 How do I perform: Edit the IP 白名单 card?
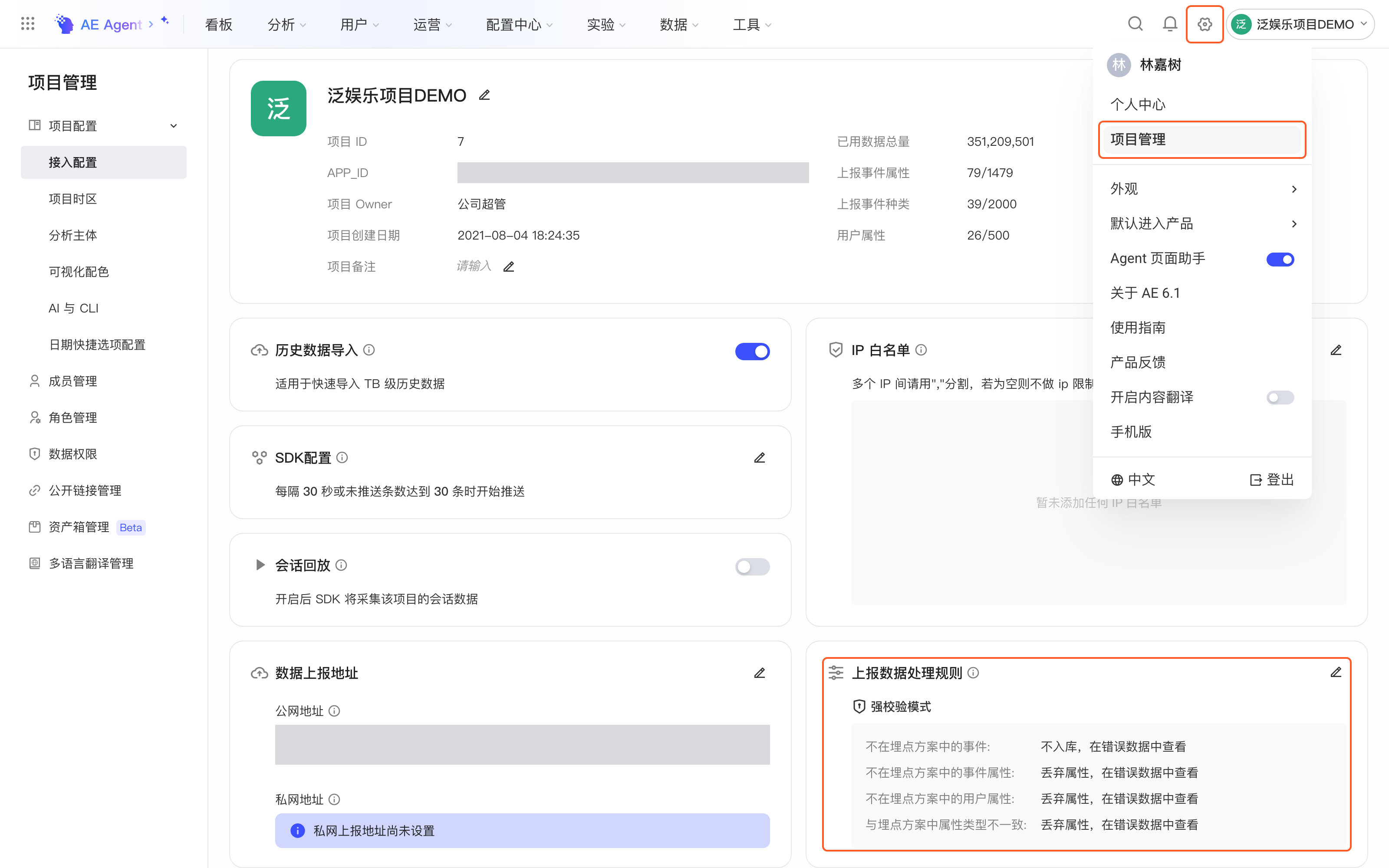click(1336, 350)
